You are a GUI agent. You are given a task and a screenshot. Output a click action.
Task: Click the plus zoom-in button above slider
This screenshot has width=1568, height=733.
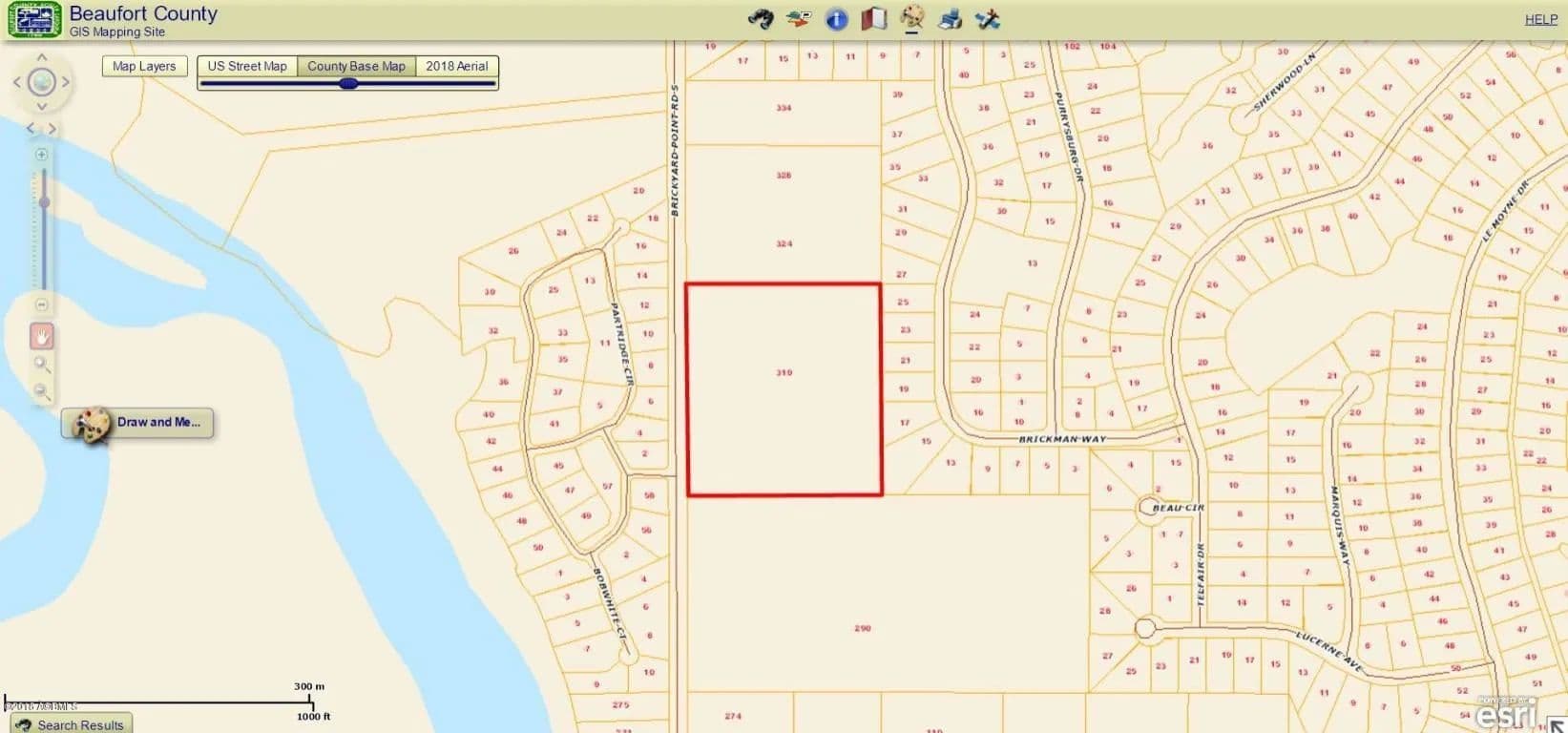(x=42, y=155)
